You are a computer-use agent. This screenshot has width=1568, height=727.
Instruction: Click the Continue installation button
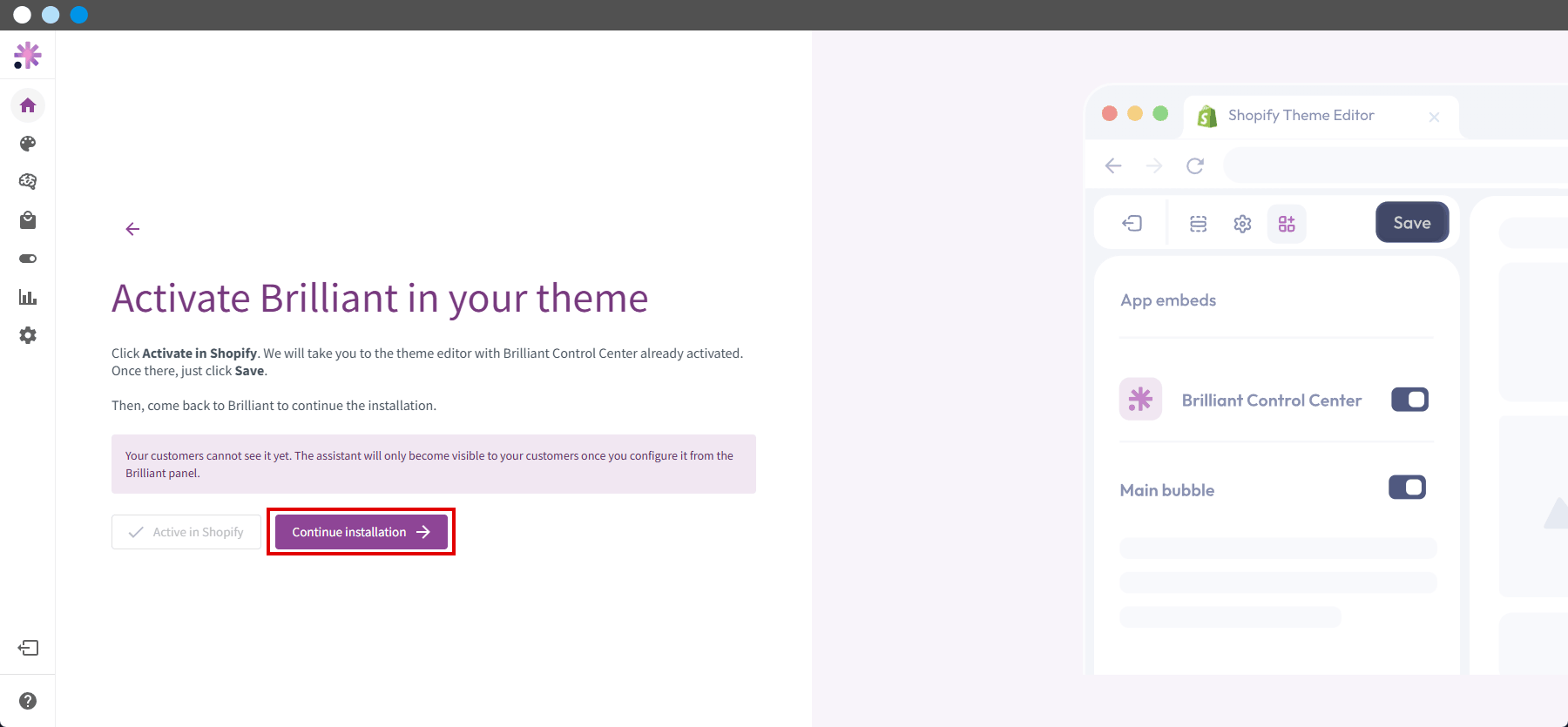click(x=362, y=532)
